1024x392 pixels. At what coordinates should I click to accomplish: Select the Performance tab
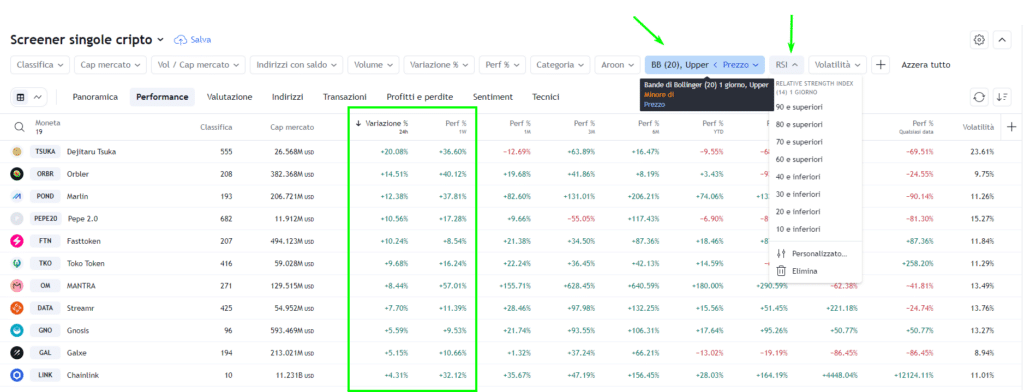pos(162,97)
